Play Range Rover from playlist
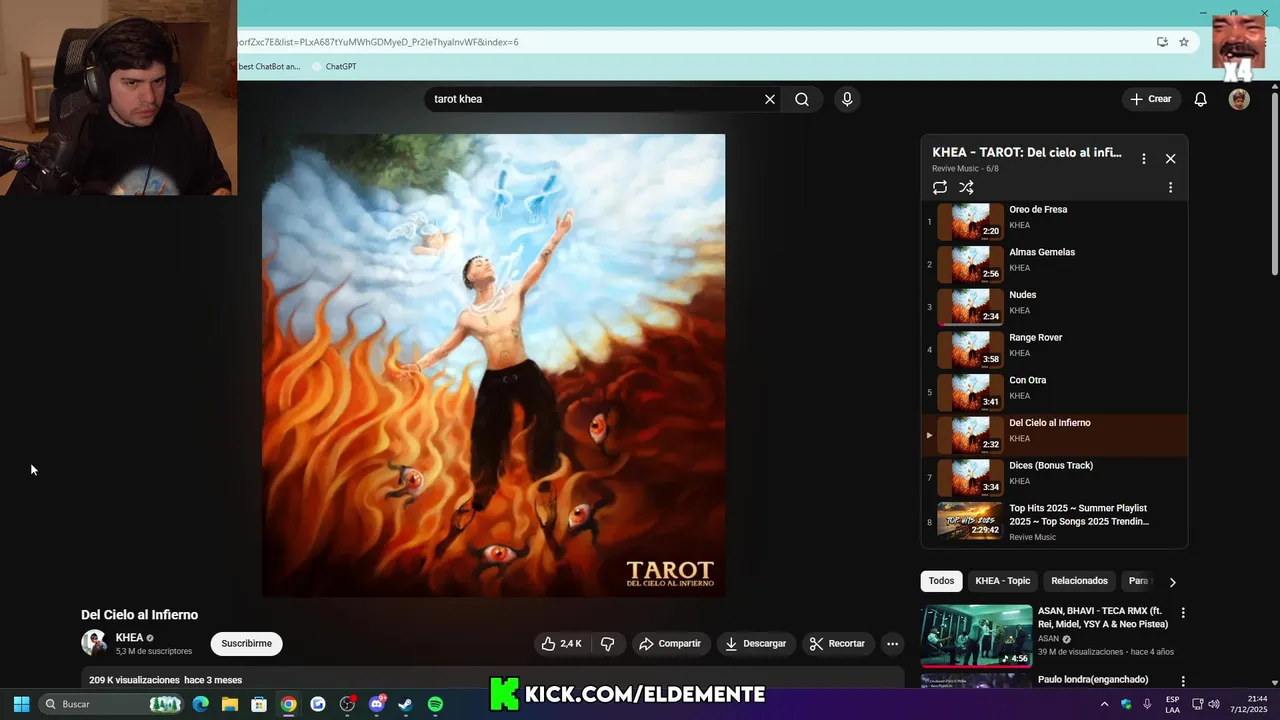1280x720 pixels. (1054, 350)
